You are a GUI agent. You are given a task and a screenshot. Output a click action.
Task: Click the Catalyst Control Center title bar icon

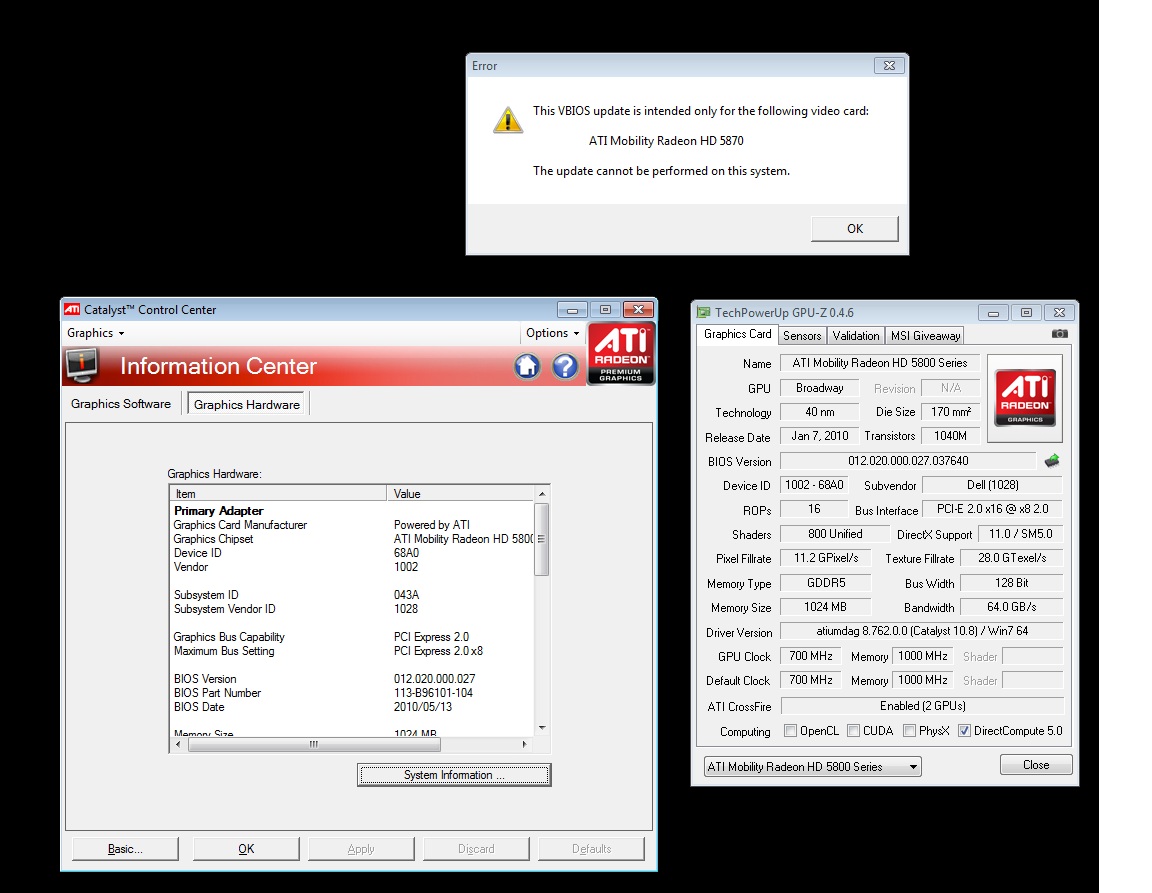point(72,309)
